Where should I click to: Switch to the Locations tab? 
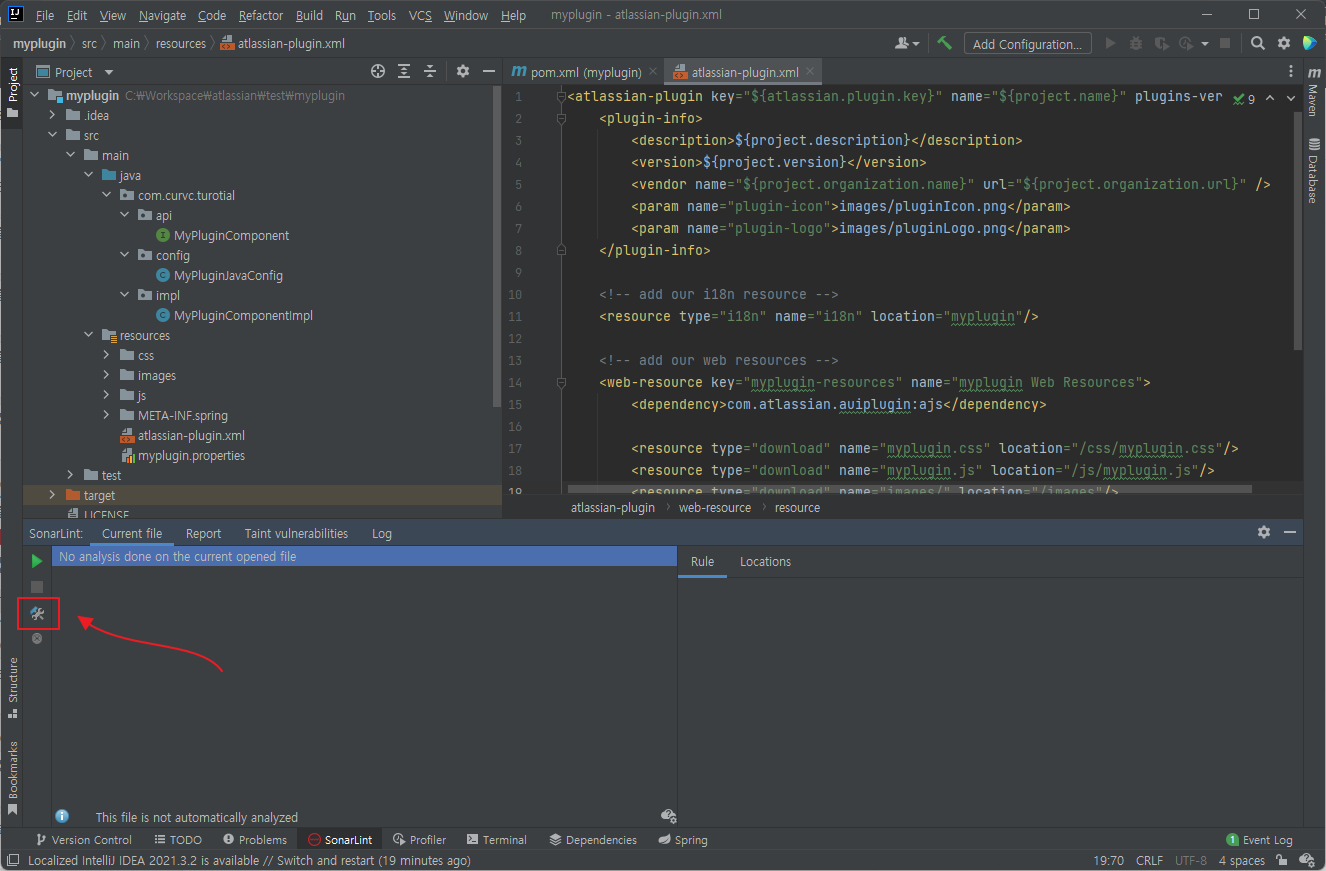(x=765, y=562)
